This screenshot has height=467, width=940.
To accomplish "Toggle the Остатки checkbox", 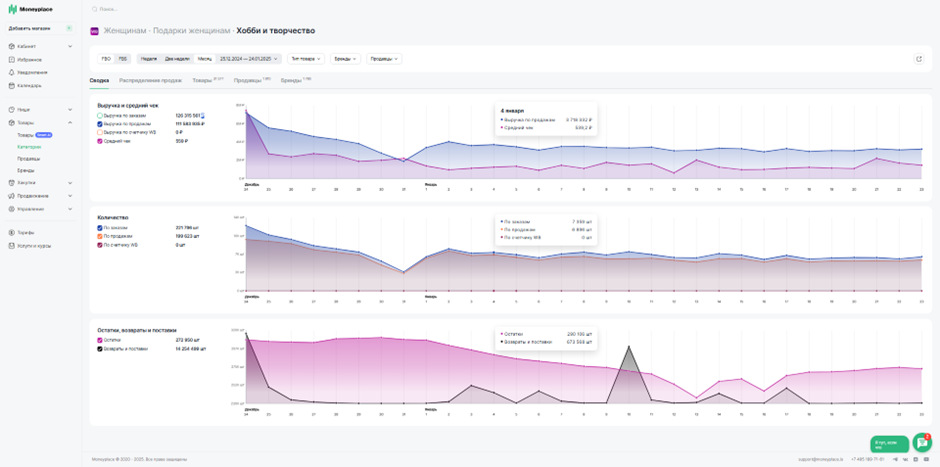I will [100, 340].
